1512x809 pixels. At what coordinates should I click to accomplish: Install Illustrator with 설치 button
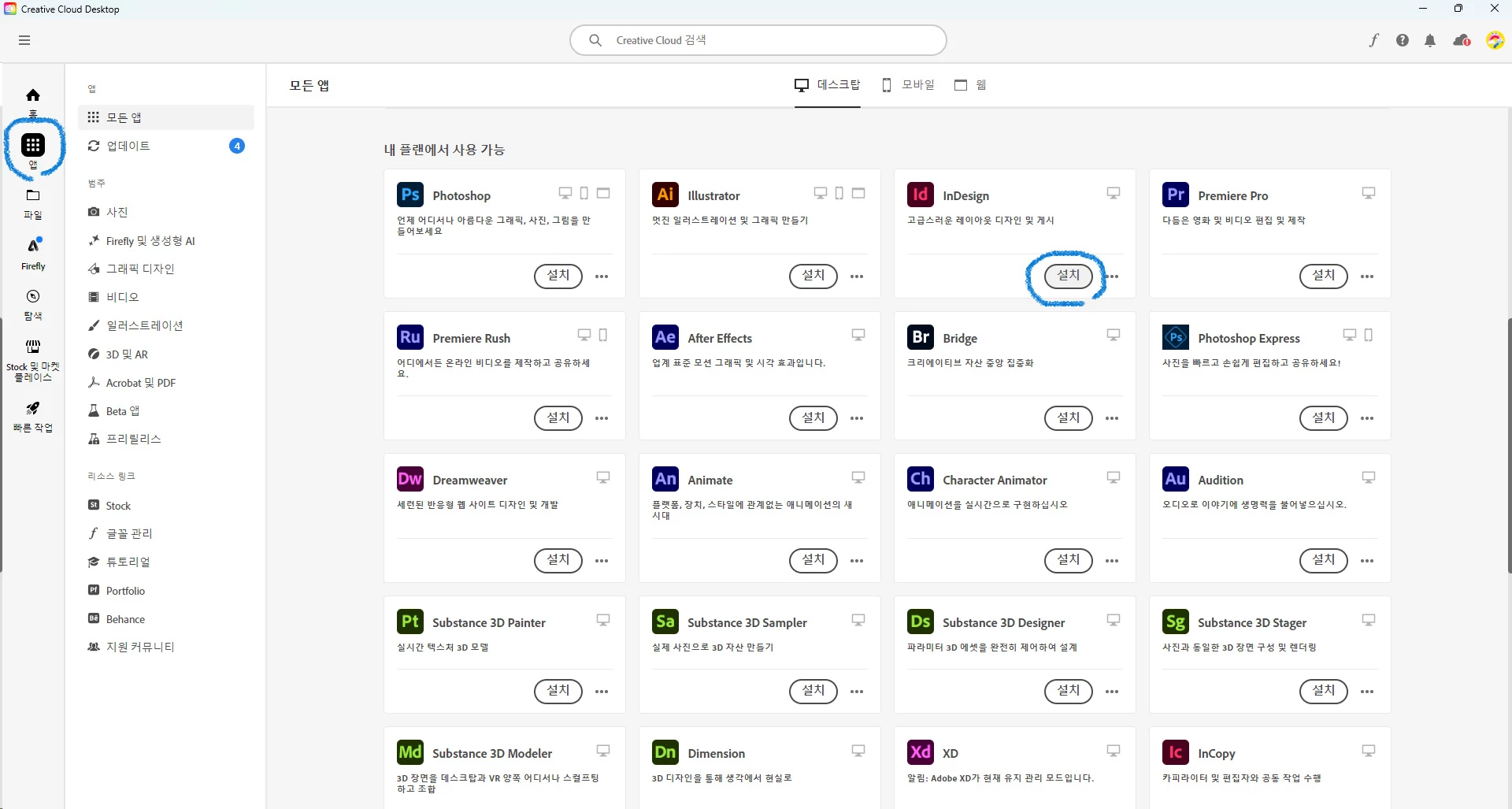click(x=813, y=276)
